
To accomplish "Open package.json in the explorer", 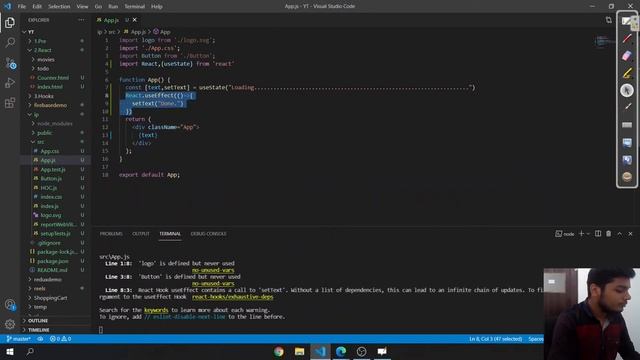I will [53, 261].
